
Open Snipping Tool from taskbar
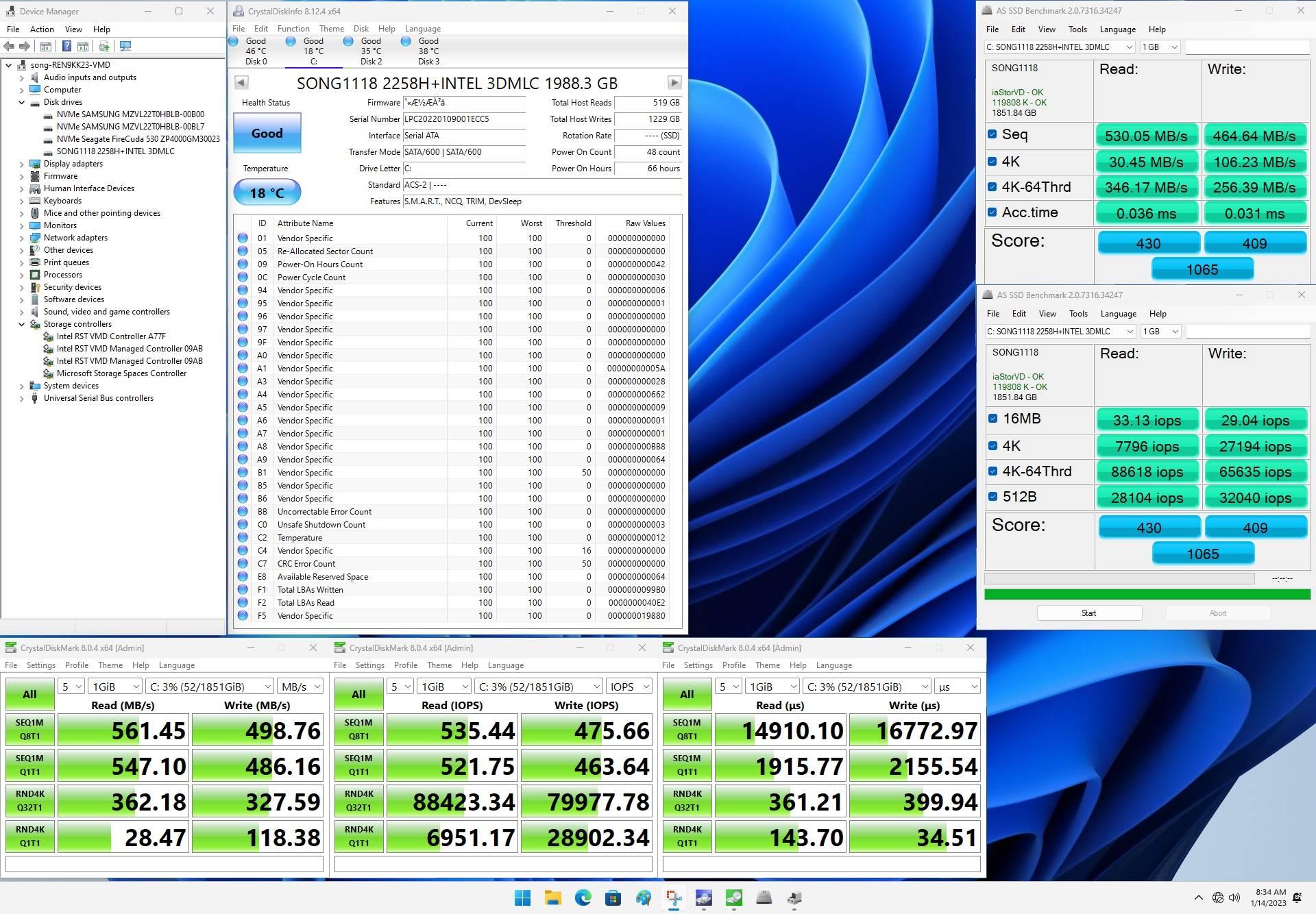[674, 897]
